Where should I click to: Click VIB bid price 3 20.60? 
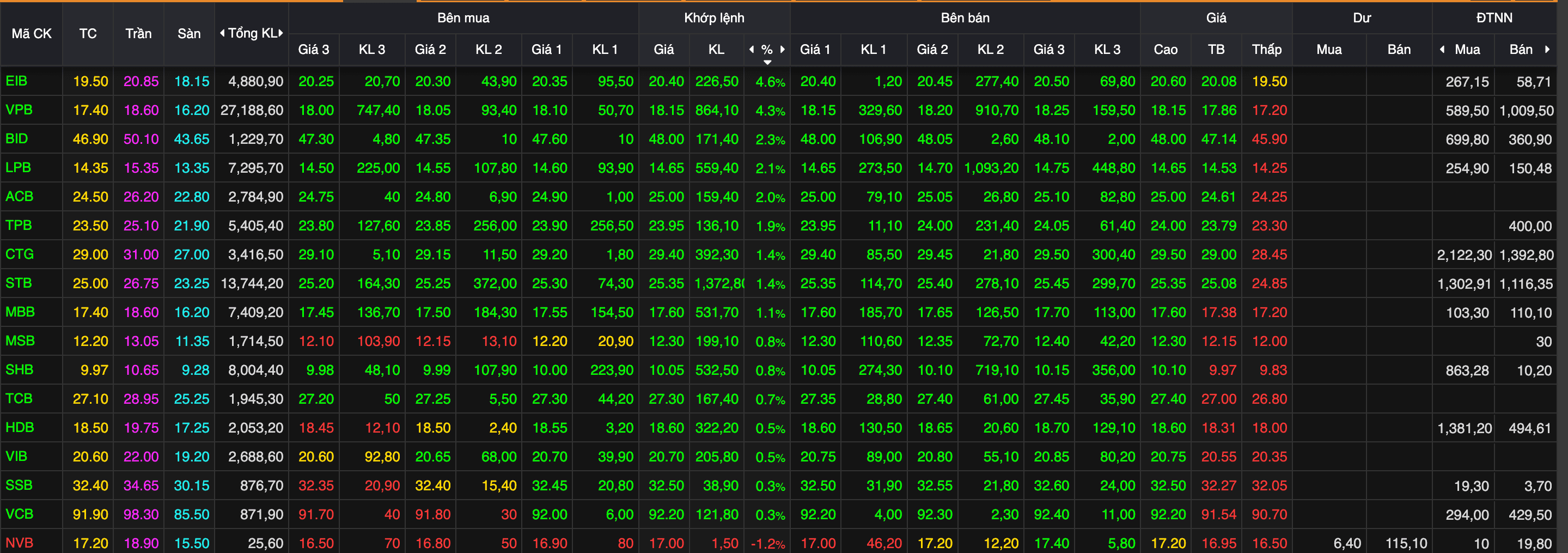point(316,457)
